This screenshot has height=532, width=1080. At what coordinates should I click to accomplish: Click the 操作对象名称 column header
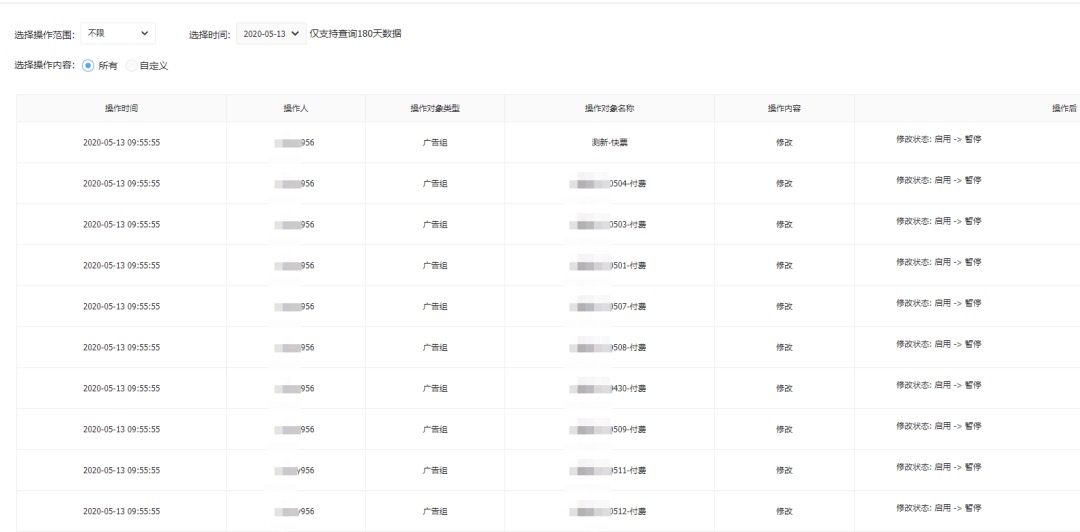(x=609, y=108)
